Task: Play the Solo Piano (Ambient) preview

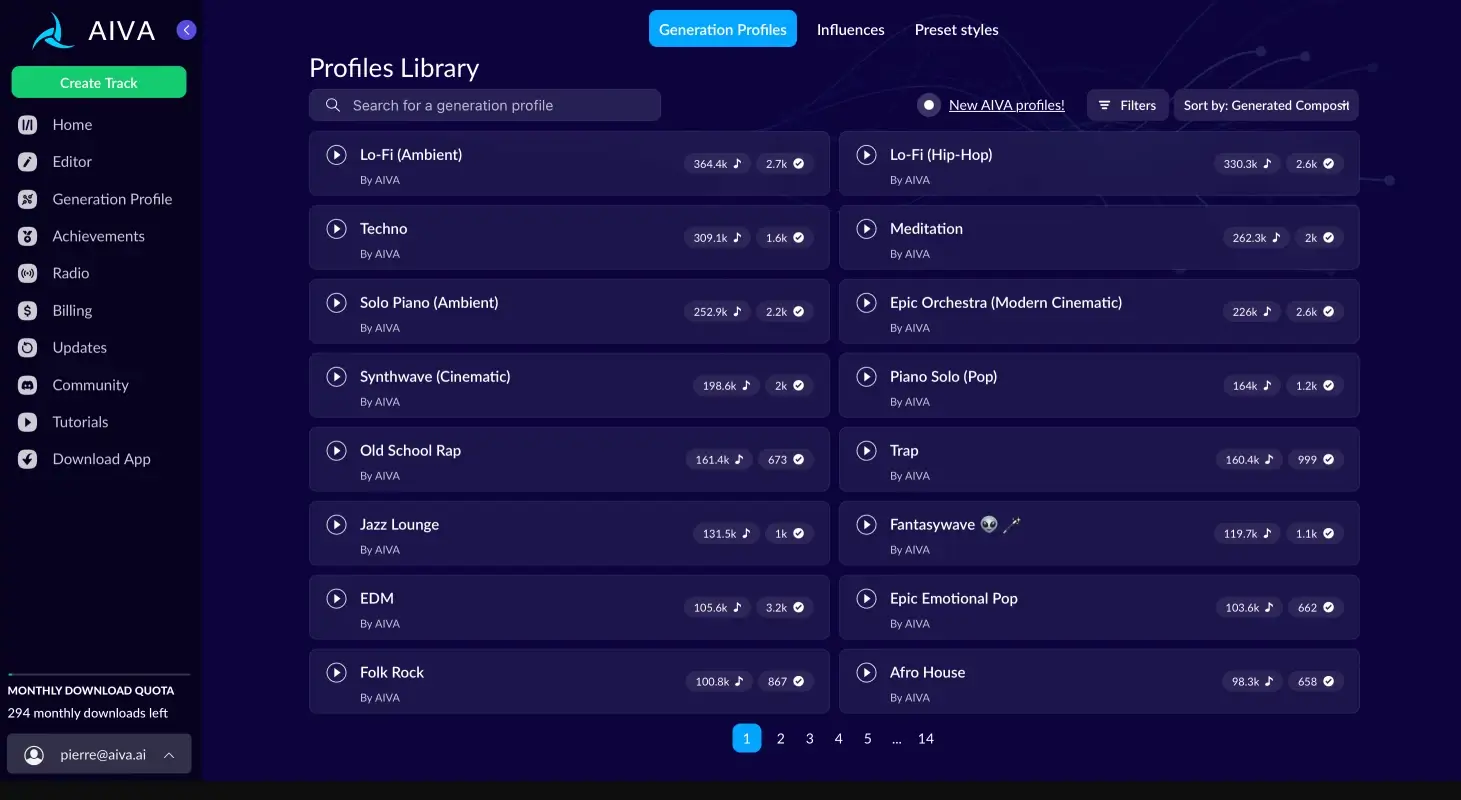Action: tap(337, 303)
